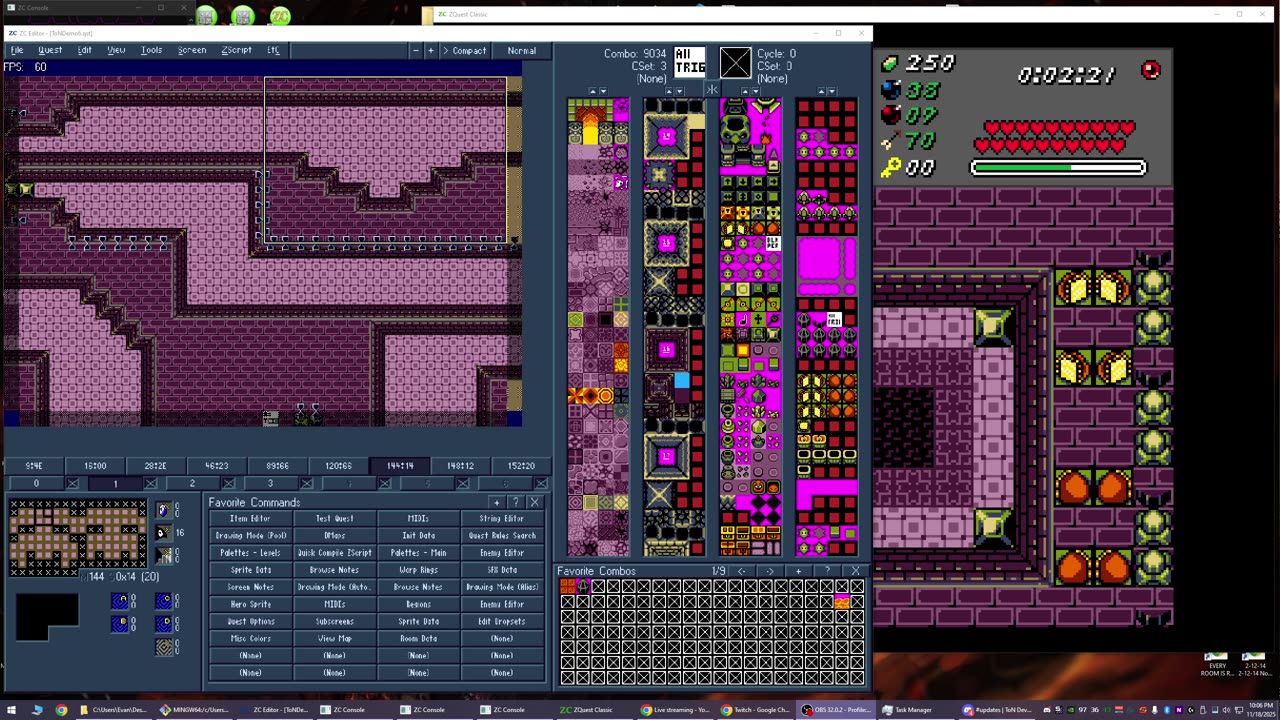Click the blue item gem icon
Image resolution: width=1280 pixels, height=720 pixels.
click(163, 510)
